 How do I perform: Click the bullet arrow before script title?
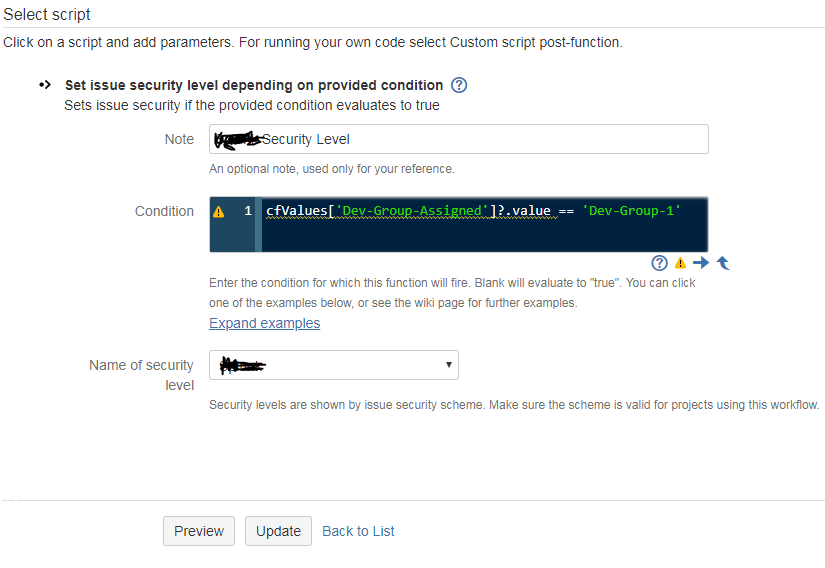(x=45, y=85)
